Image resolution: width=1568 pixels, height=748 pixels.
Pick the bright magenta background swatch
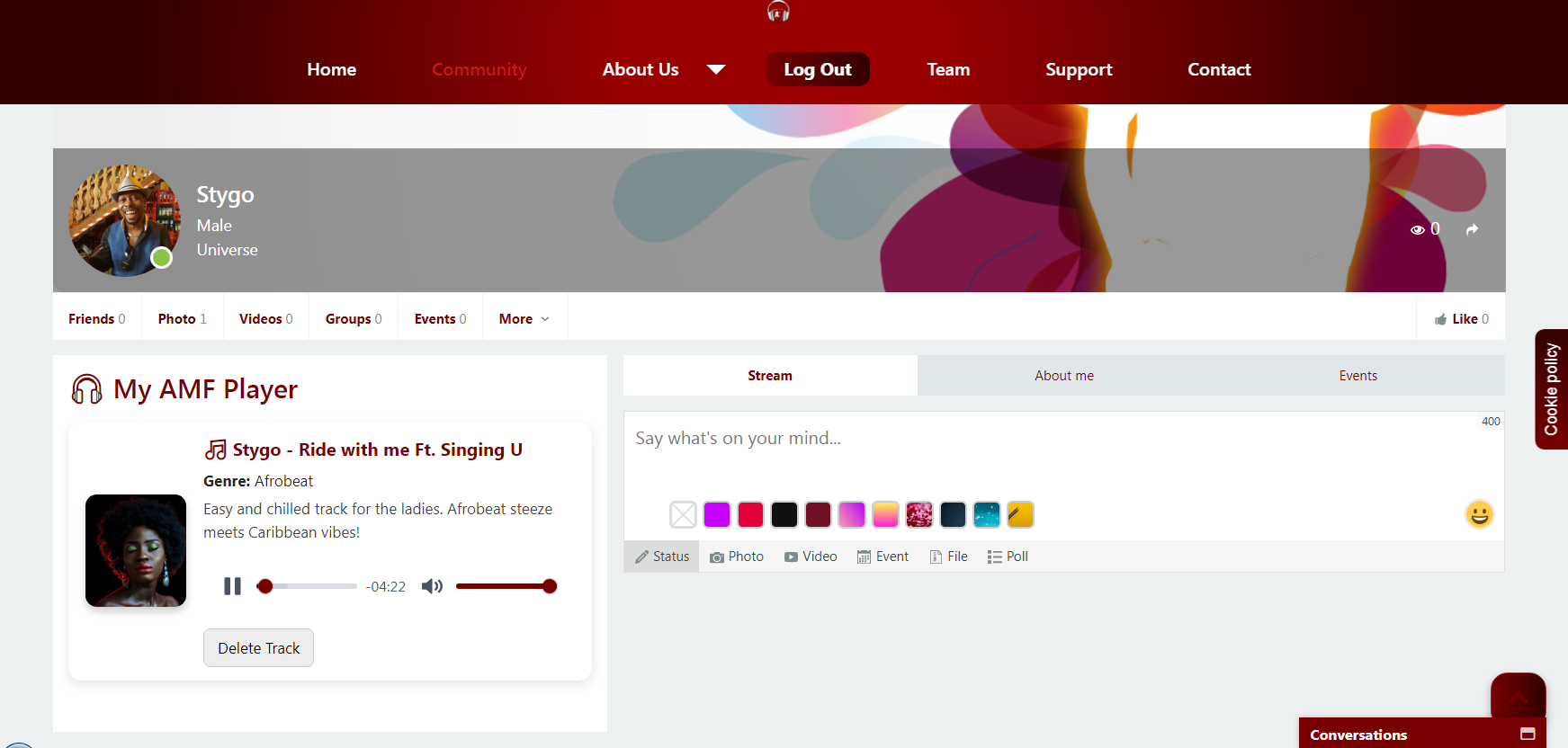717,514
